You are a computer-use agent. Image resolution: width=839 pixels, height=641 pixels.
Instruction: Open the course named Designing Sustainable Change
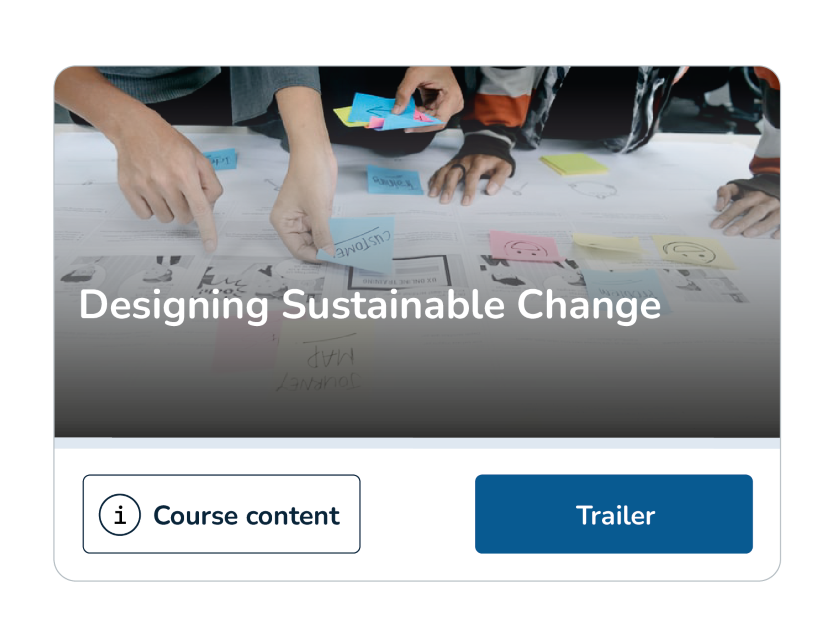tap(371, 306)
